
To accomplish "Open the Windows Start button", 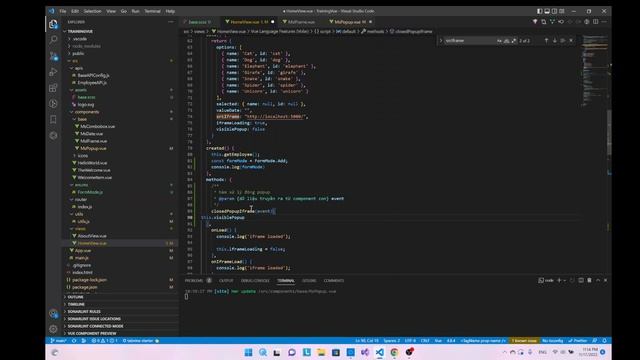I will tap(248, 352).
